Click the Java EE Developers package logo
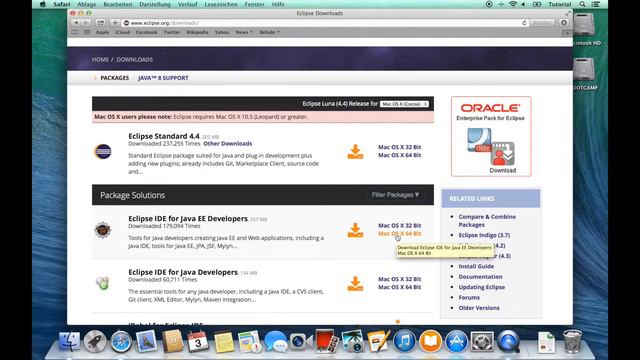 [103, 230]
